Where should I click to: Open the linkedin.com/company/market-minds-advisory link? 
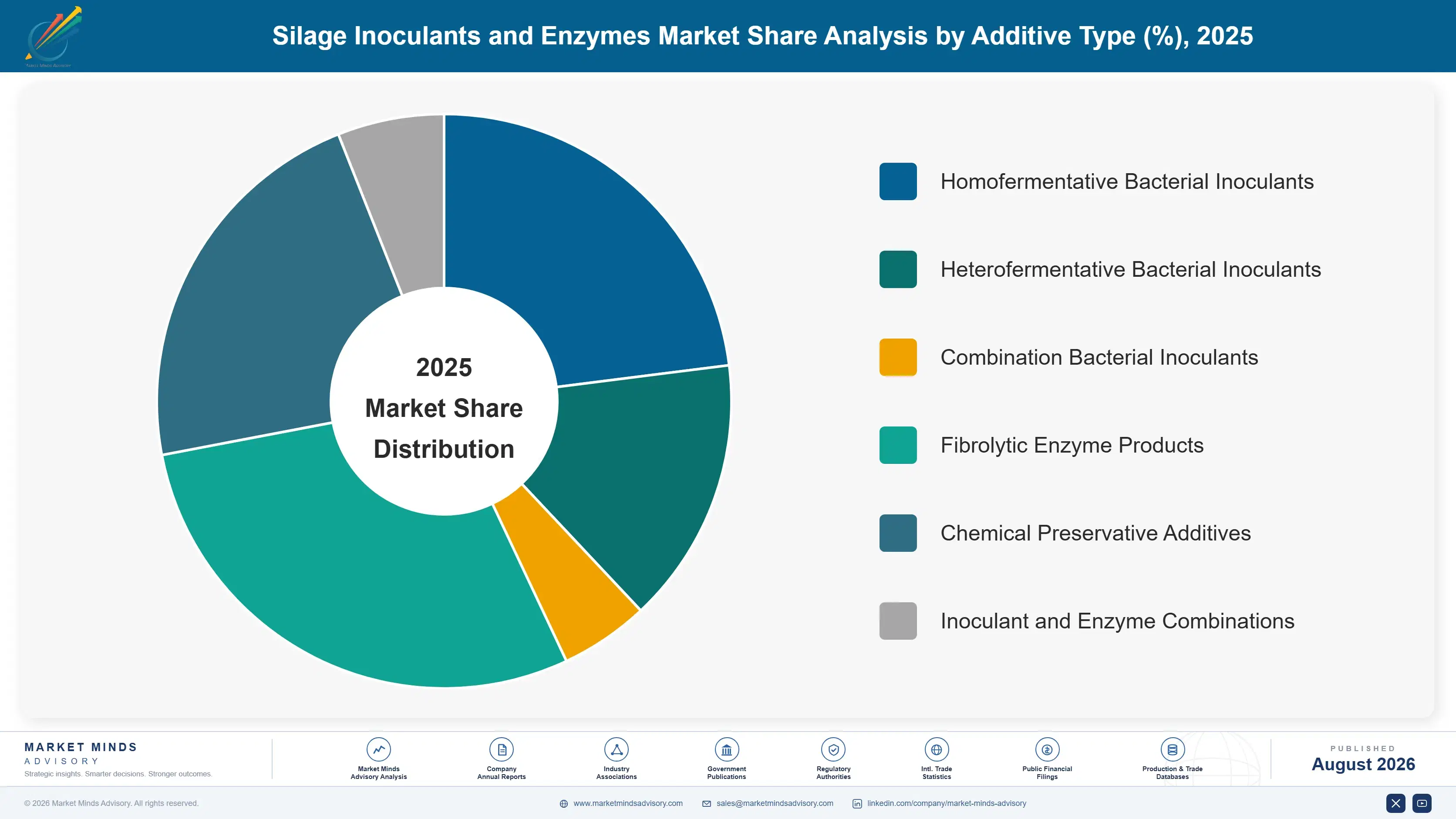pyautogui.click(x=947, y=803)
